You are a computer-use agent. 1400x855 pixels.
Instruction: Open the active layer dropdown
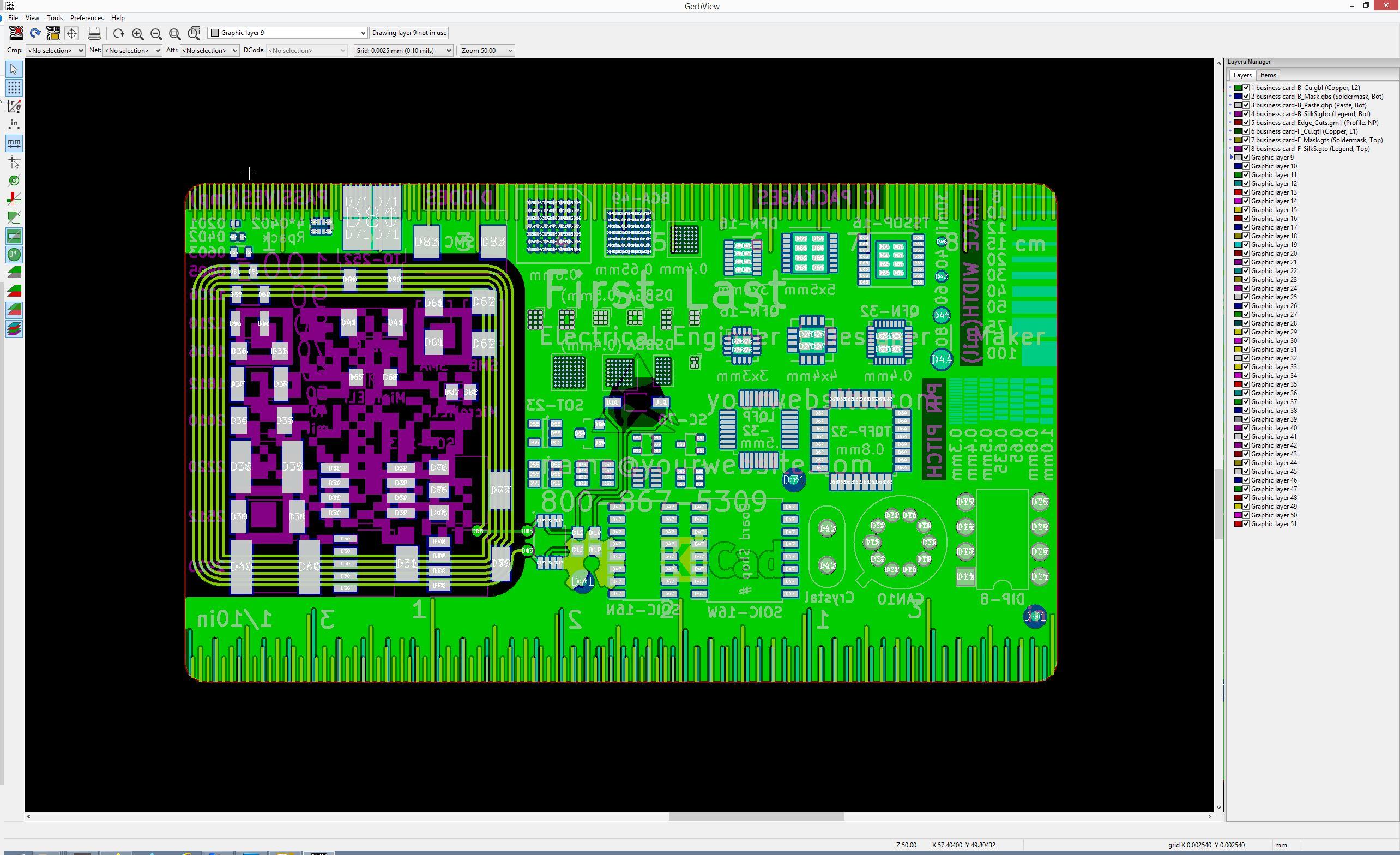[x=287, y=33]
